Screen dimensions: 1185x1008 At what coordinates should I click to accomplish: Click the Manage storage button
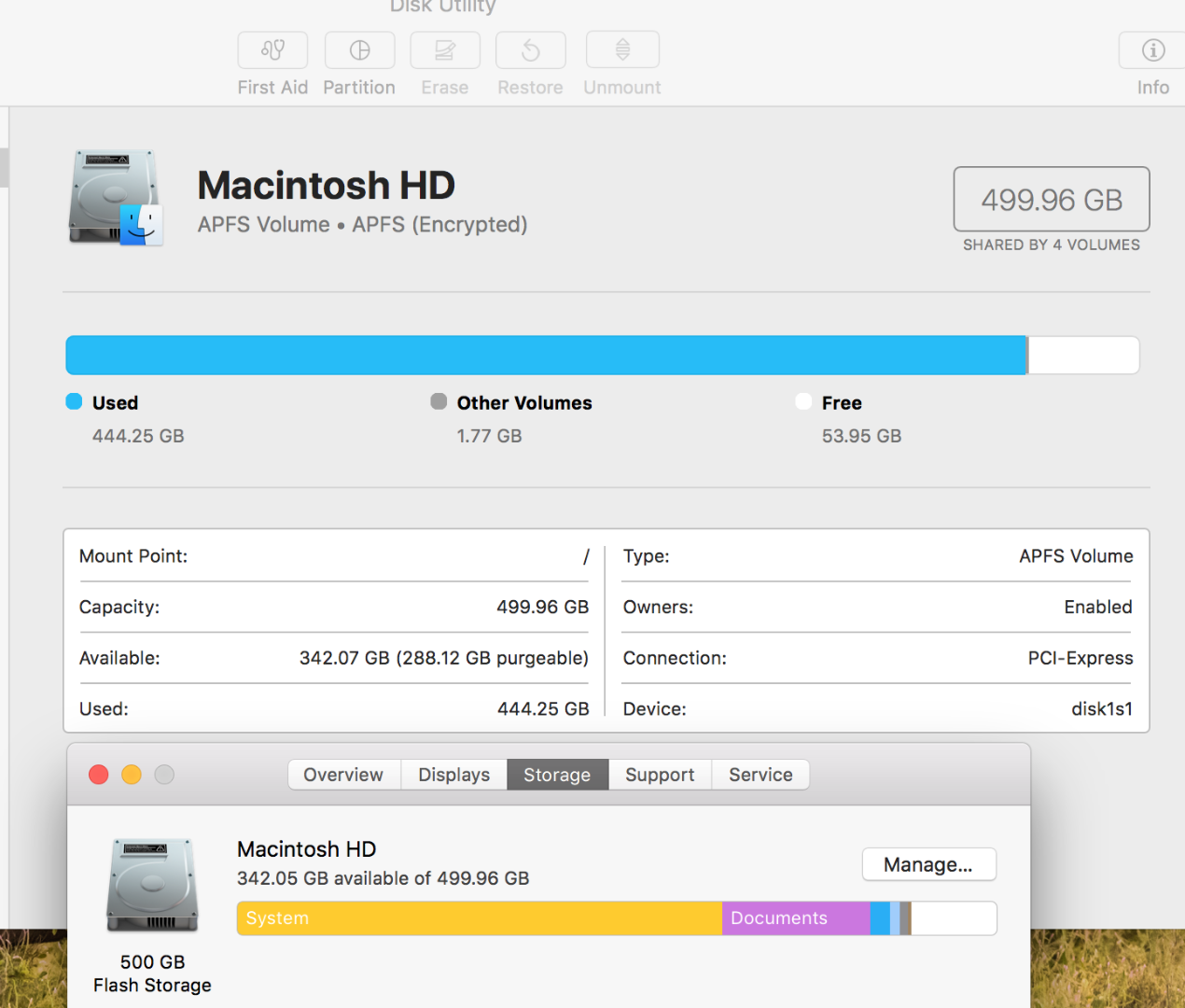tap(928, 864)
